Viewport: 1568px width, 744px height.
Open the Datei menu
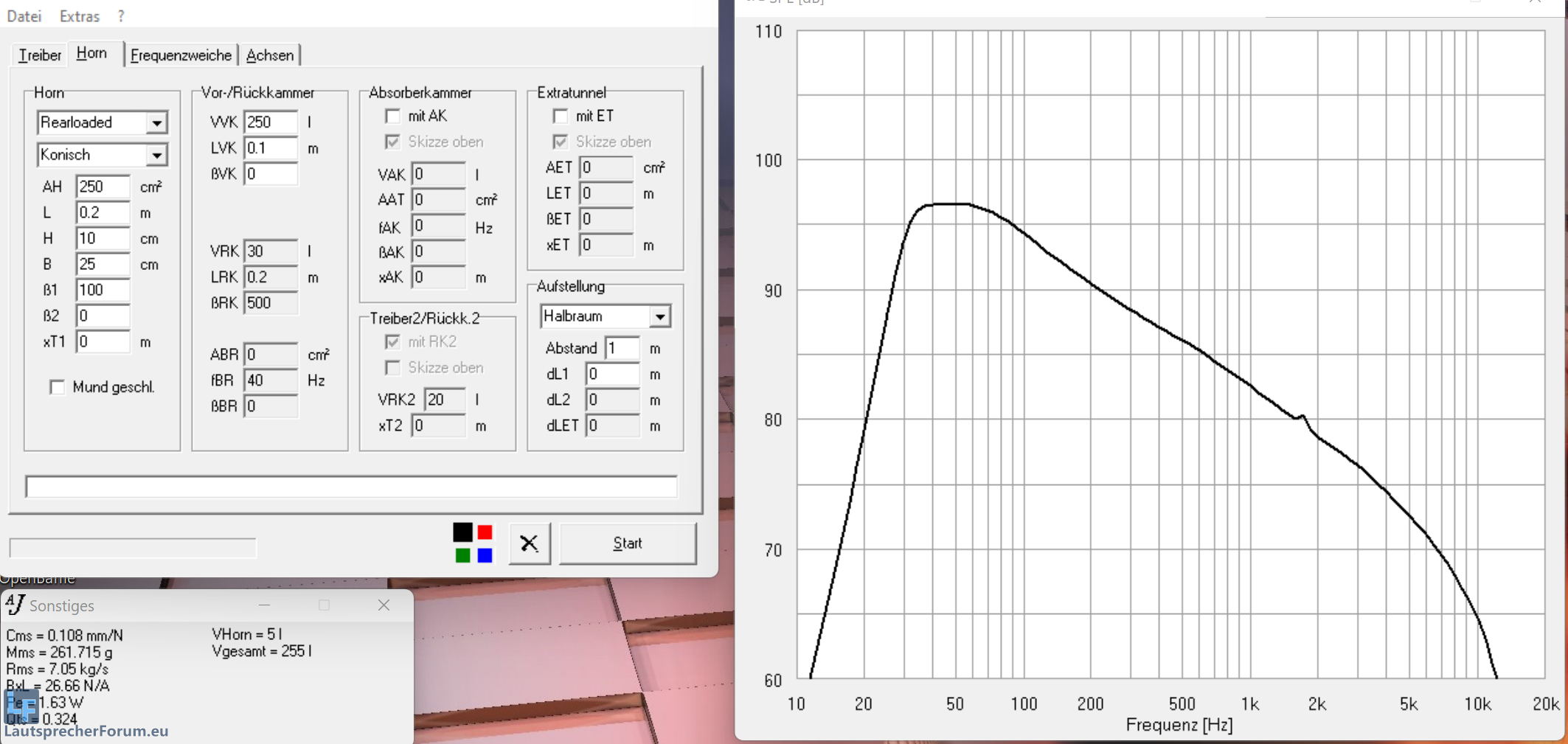pos(24,15)
